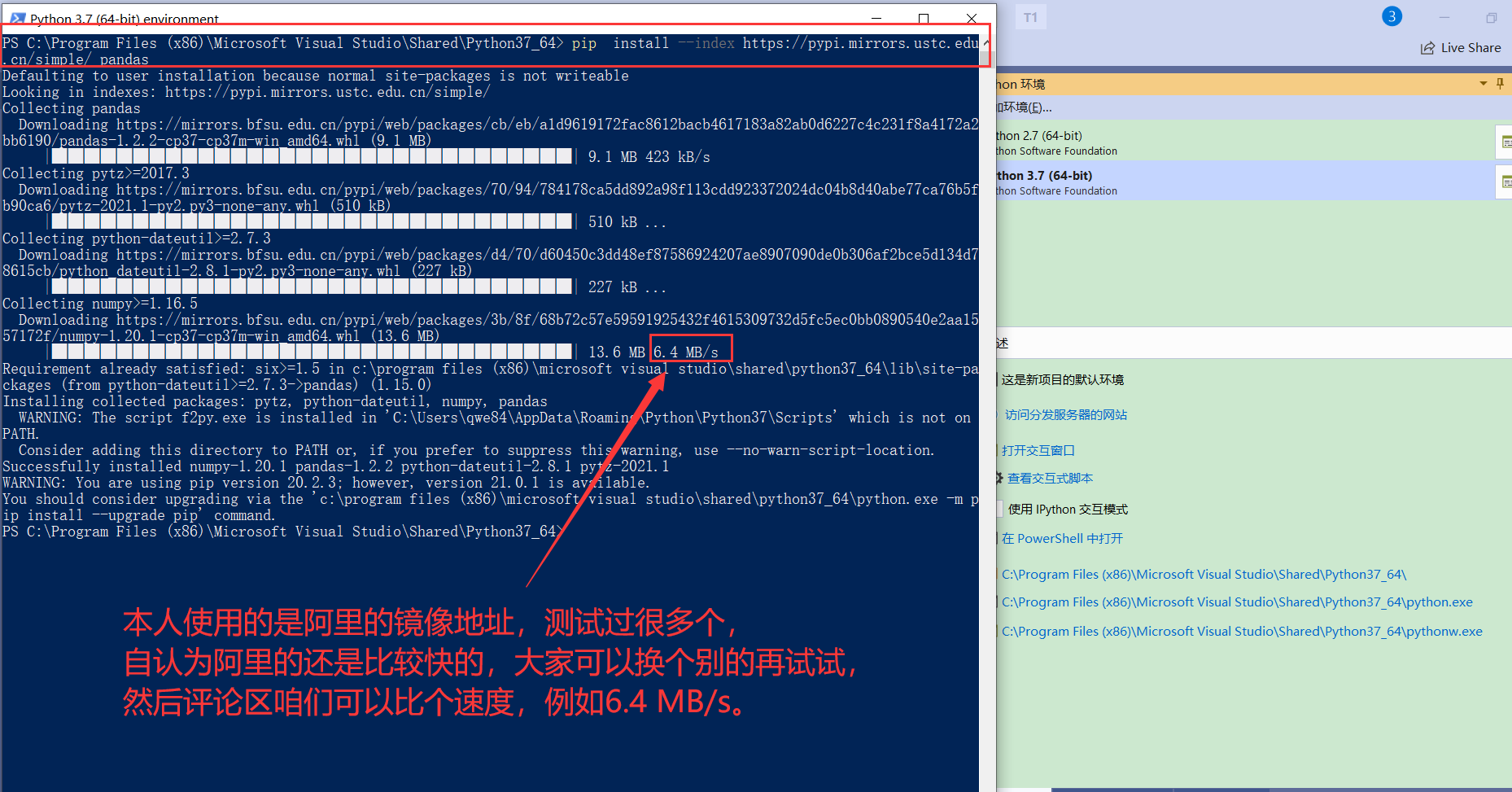Click the 'Defaulting to user installation' terminal line
This screenshot has height=792, width=1512.
tap(316, 76)
